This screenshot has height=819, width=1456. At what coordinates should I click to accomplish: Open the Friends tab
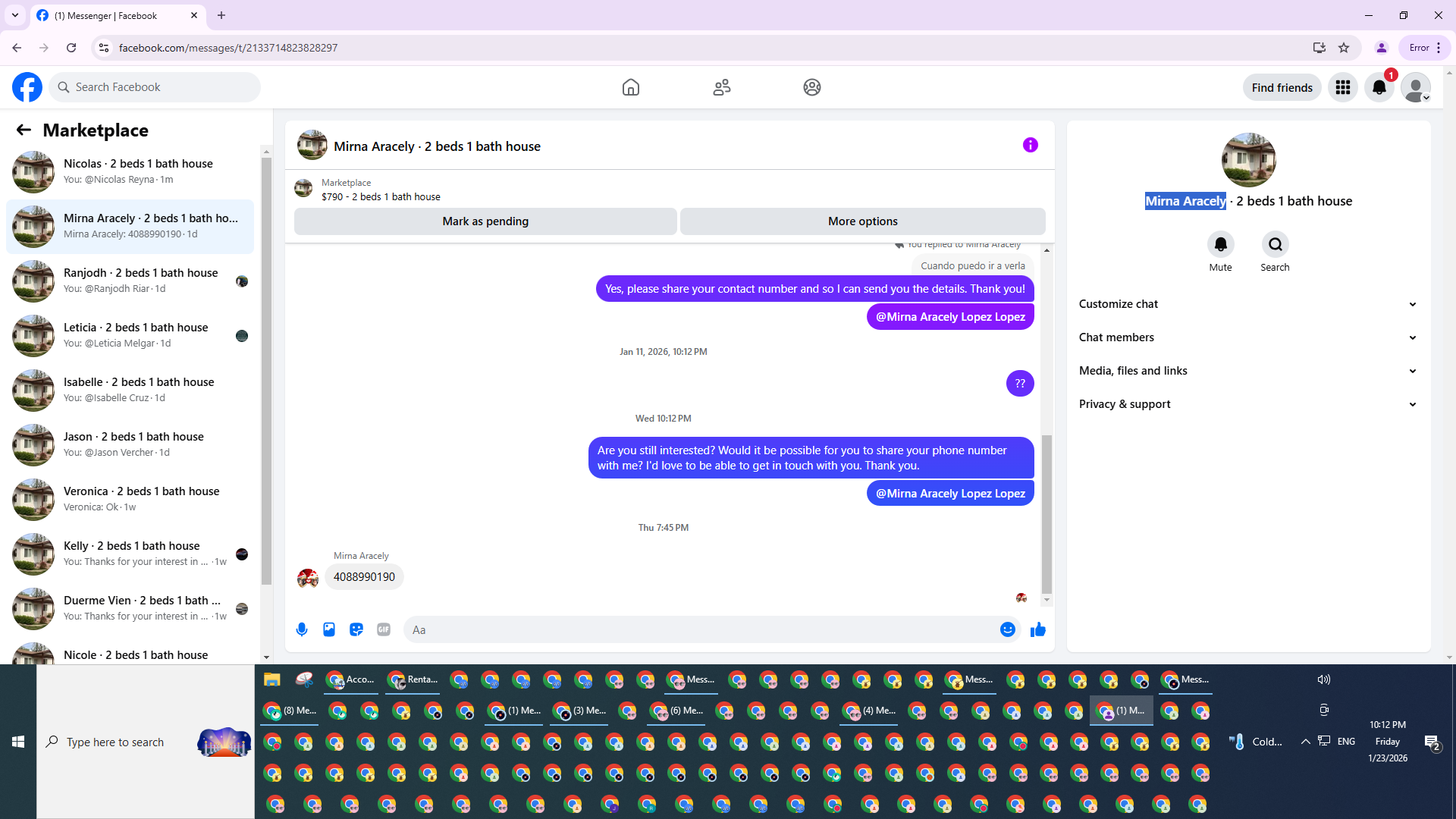pyautogui.click(x=721, y=87)
